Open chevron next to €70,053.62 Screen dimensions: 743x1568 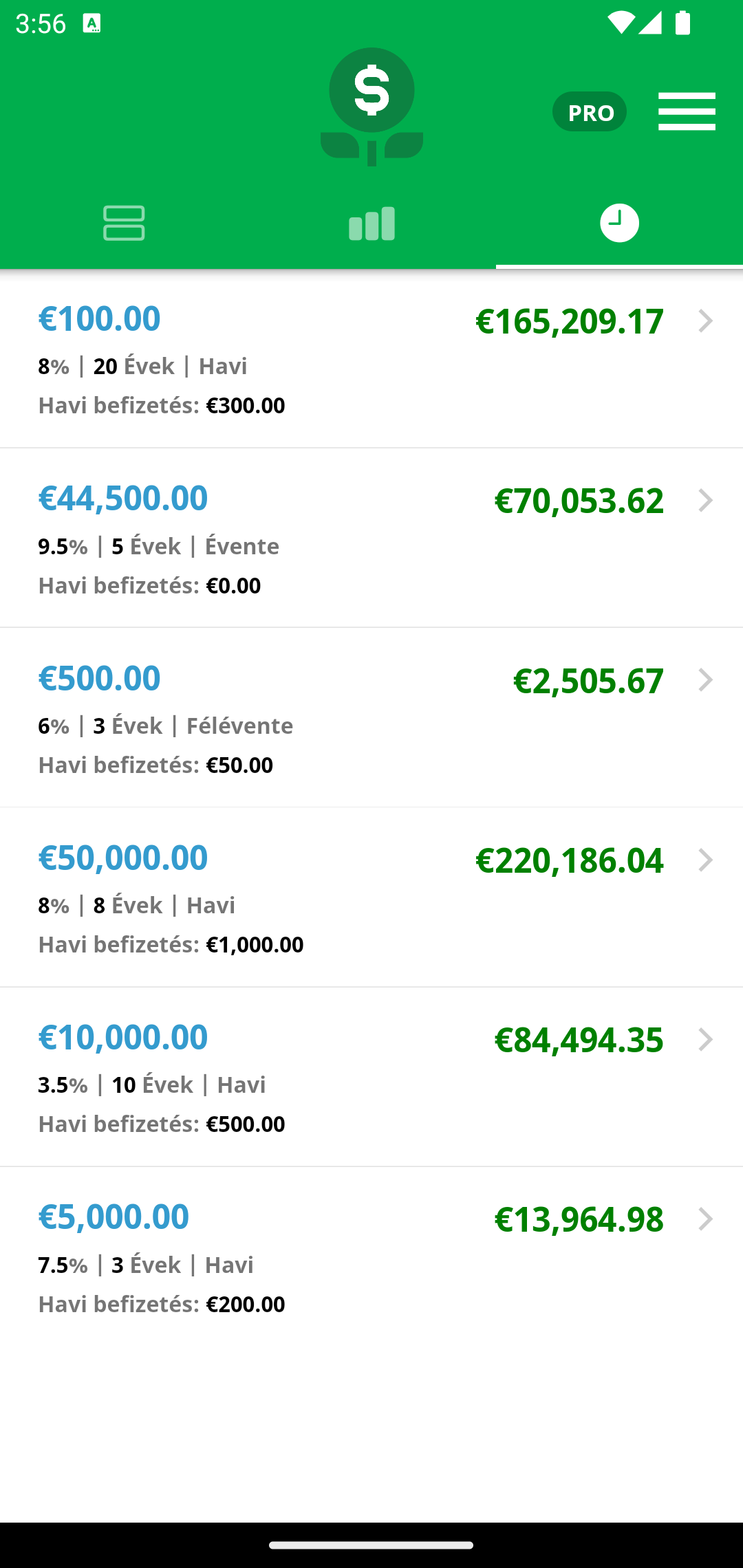(x=705, y=501)
